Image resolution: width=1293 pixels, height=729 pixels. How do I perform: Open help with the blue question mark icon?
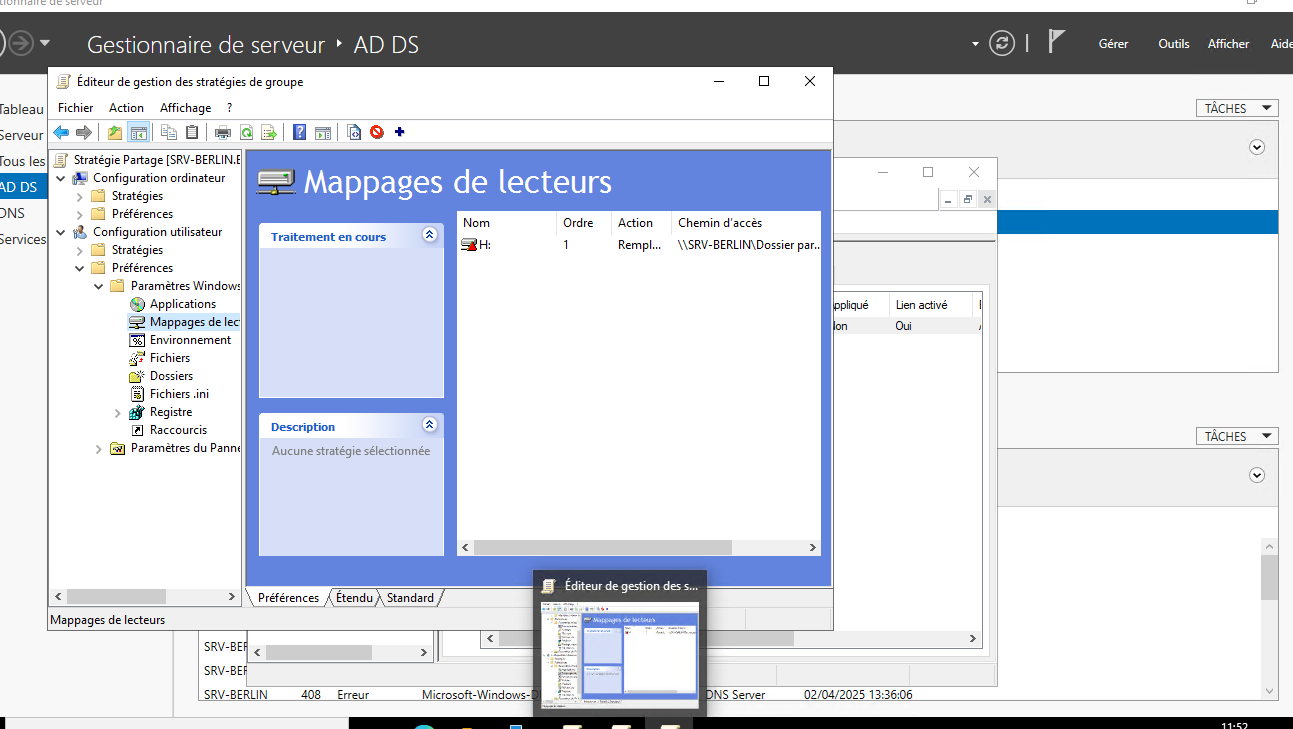pyautogui.click(x=299, y=132)
